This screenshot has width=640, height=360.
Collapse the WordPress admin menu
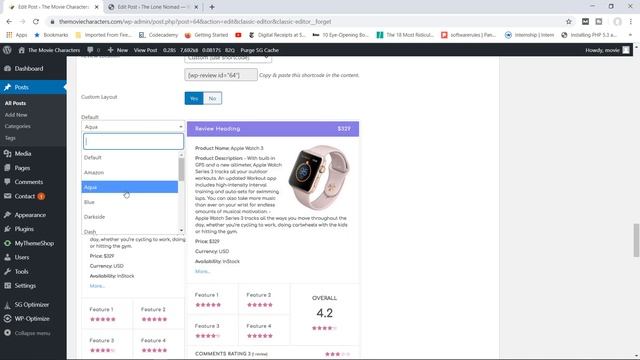(33, 333)
